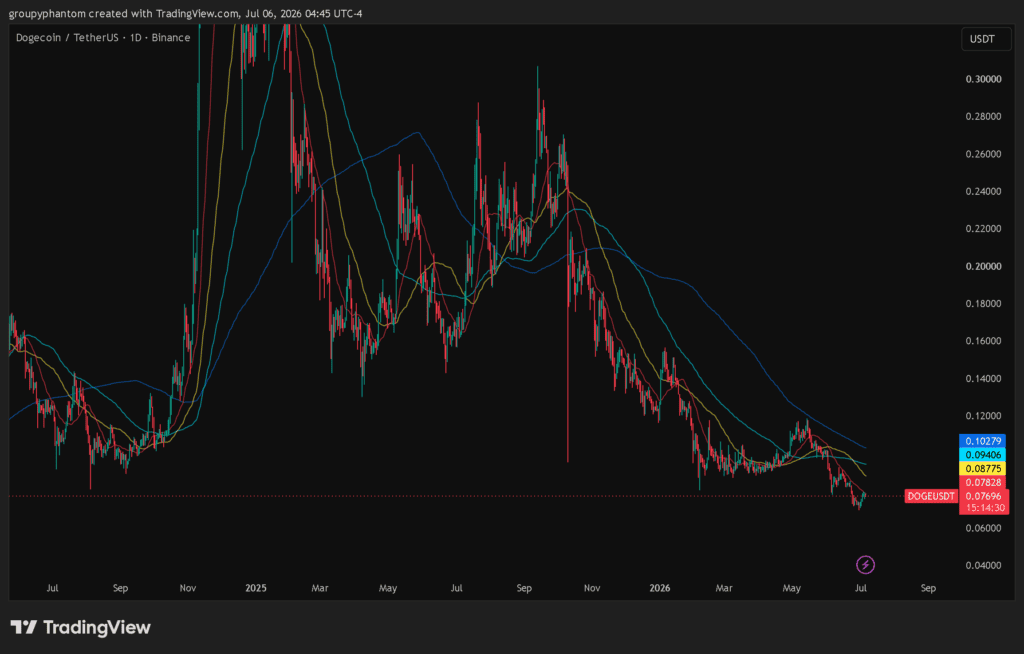Image resolution: width=1024 pixels, height=654 pixels.
Task: Click the blue 0.10279 moving average label
Action: [983, 441]
